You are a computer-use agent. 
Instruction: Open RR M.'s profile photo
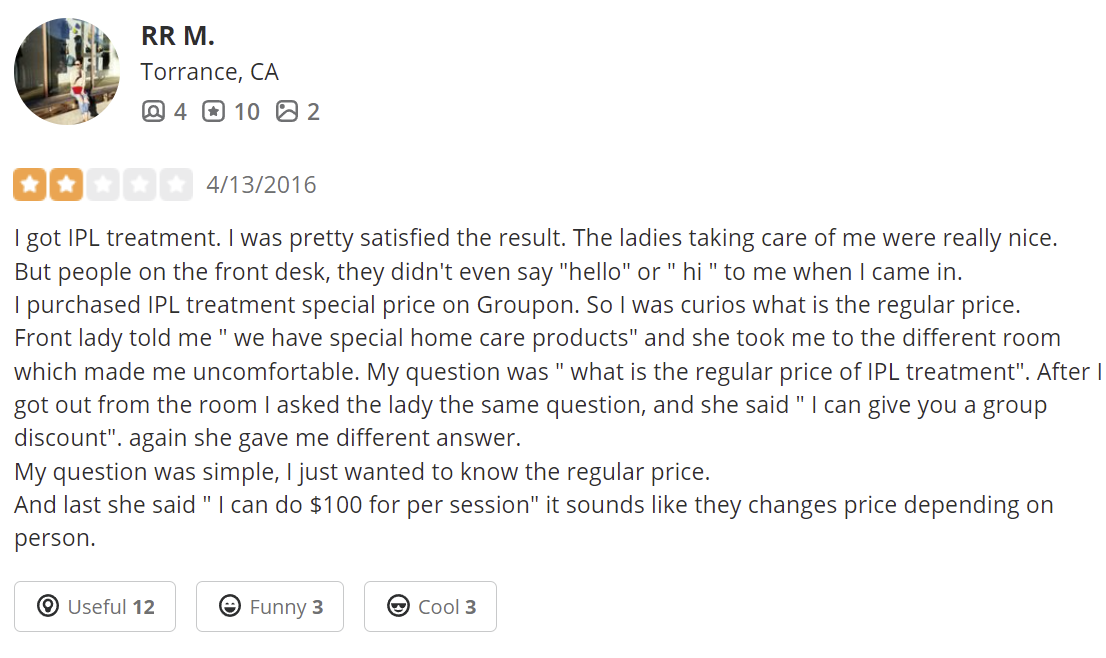[x=67, y=71]
